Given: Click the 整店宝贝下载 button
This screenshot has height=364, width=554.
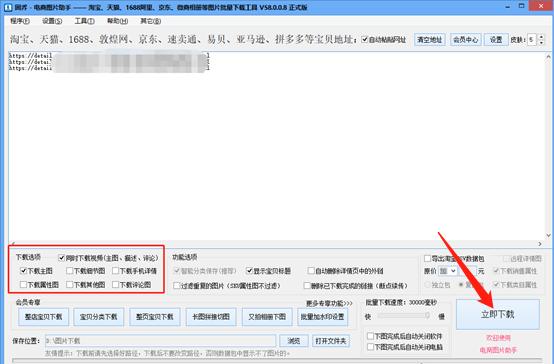Looking at the screenshot, I should (43, 317).
